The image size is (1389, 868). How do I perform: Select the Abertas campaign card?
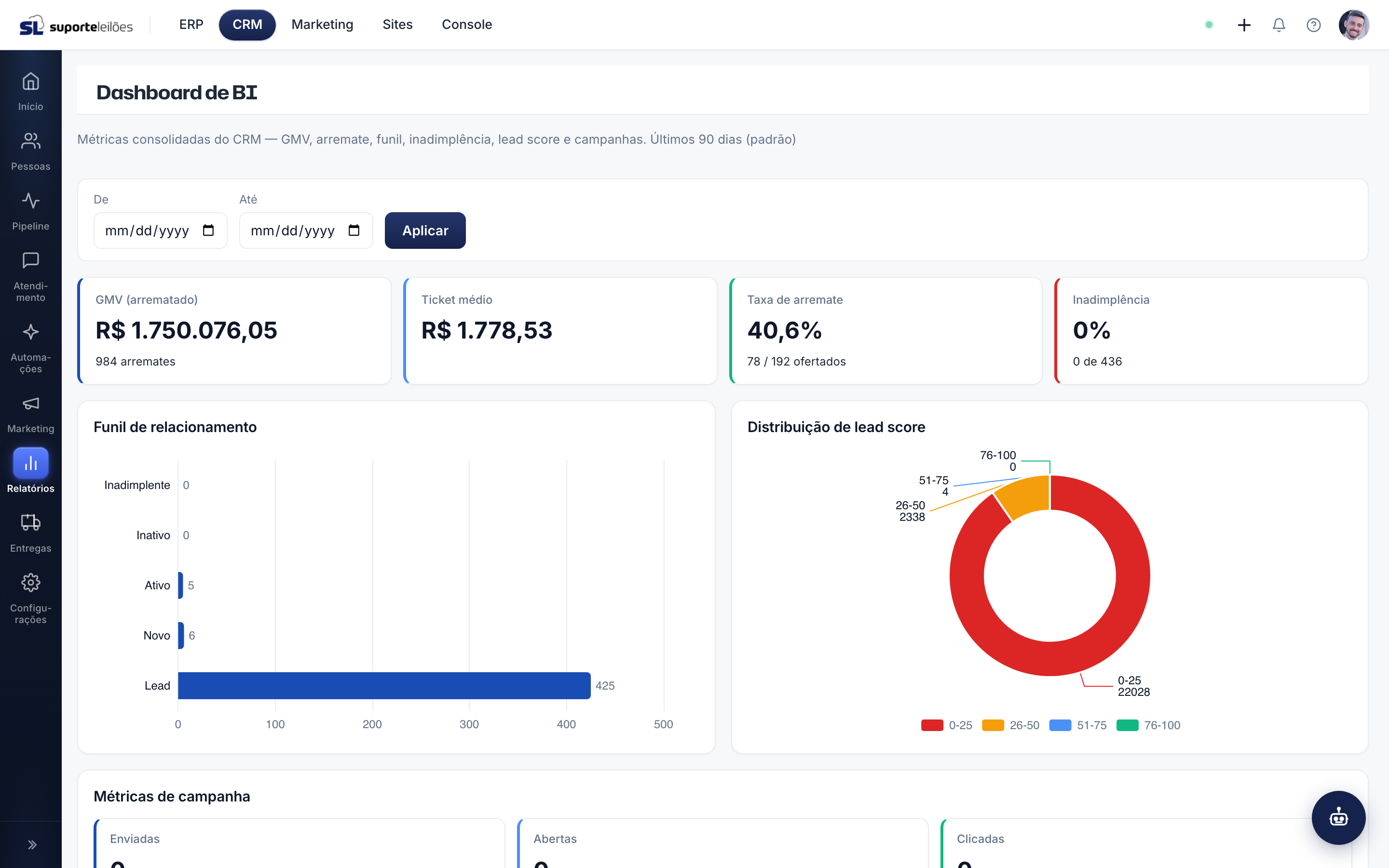(722, 843)
